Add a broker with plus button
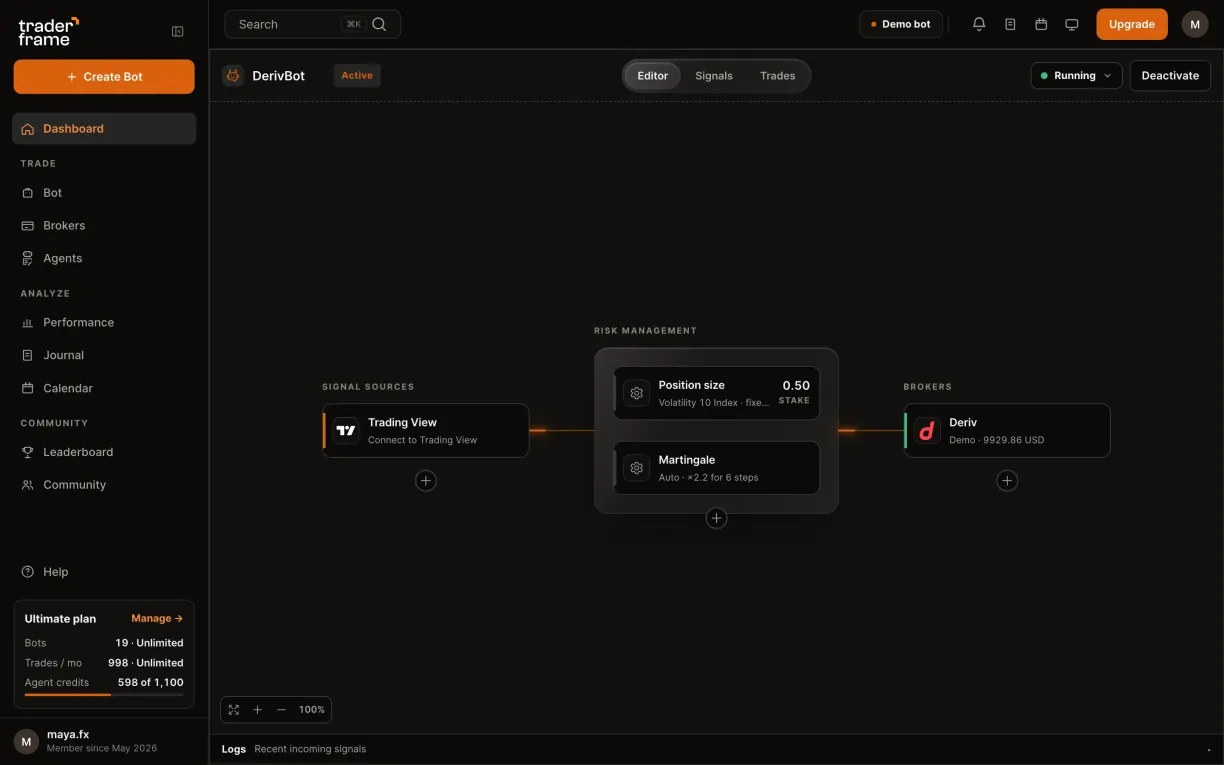 pos(1007,481)
